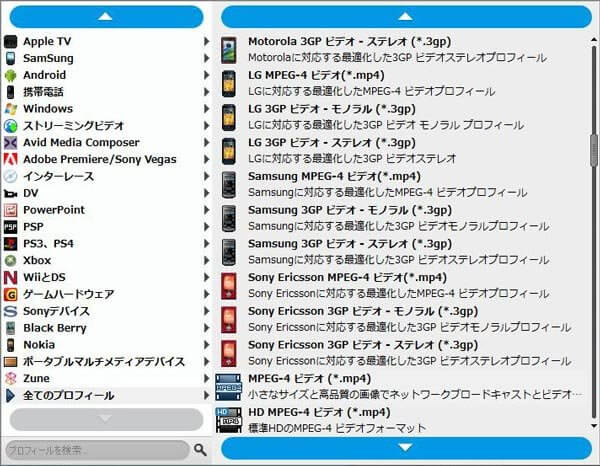The image size is (600, 466).
Task: Select Samsung MPEG-4 ビデオ(*.mp4) profile
Action: coord(402,184)
